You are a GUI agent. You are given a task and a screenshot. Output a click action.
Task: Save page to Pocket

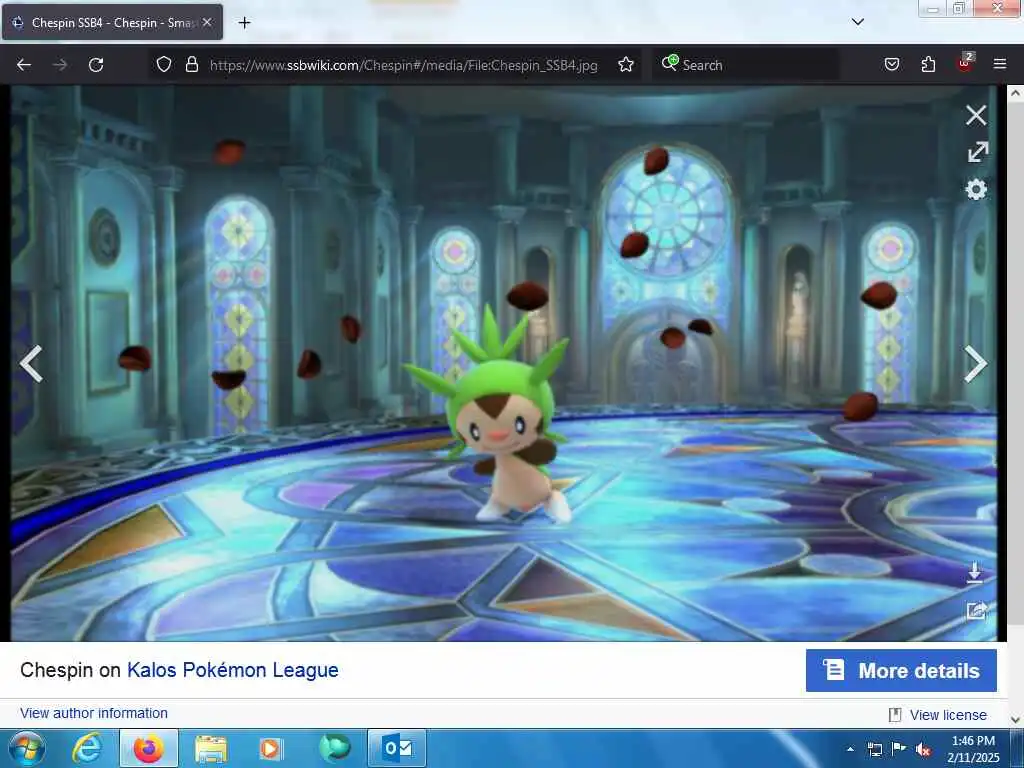(x=892, y=65)
